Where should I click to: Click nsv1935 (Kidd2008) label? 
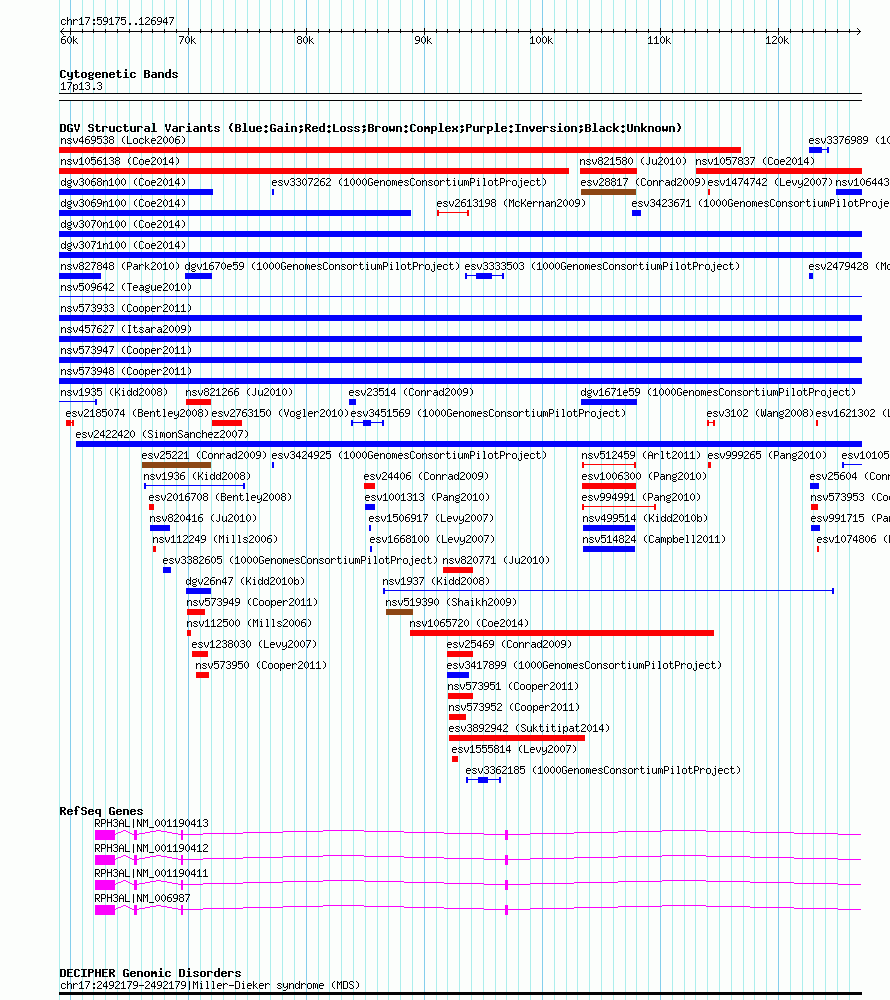114,393
